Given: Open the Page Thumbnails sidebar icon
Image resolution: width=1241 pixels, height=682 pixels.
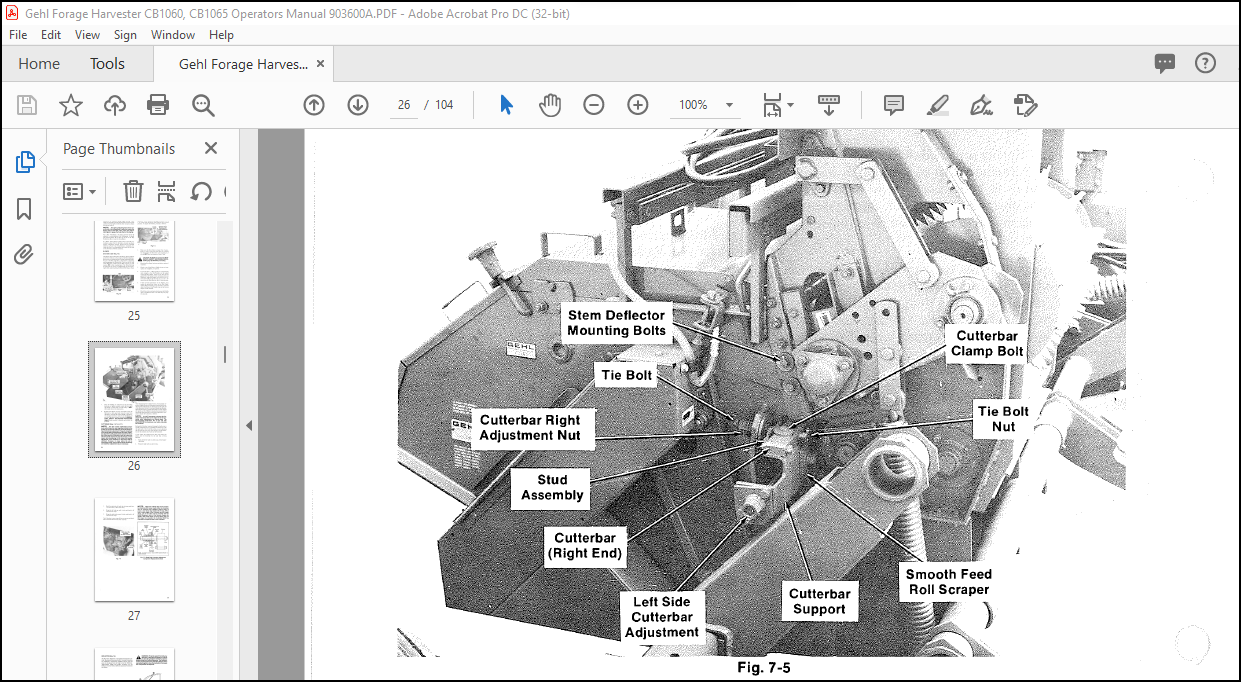Looking at the screenshot, I should coord(25,162).
